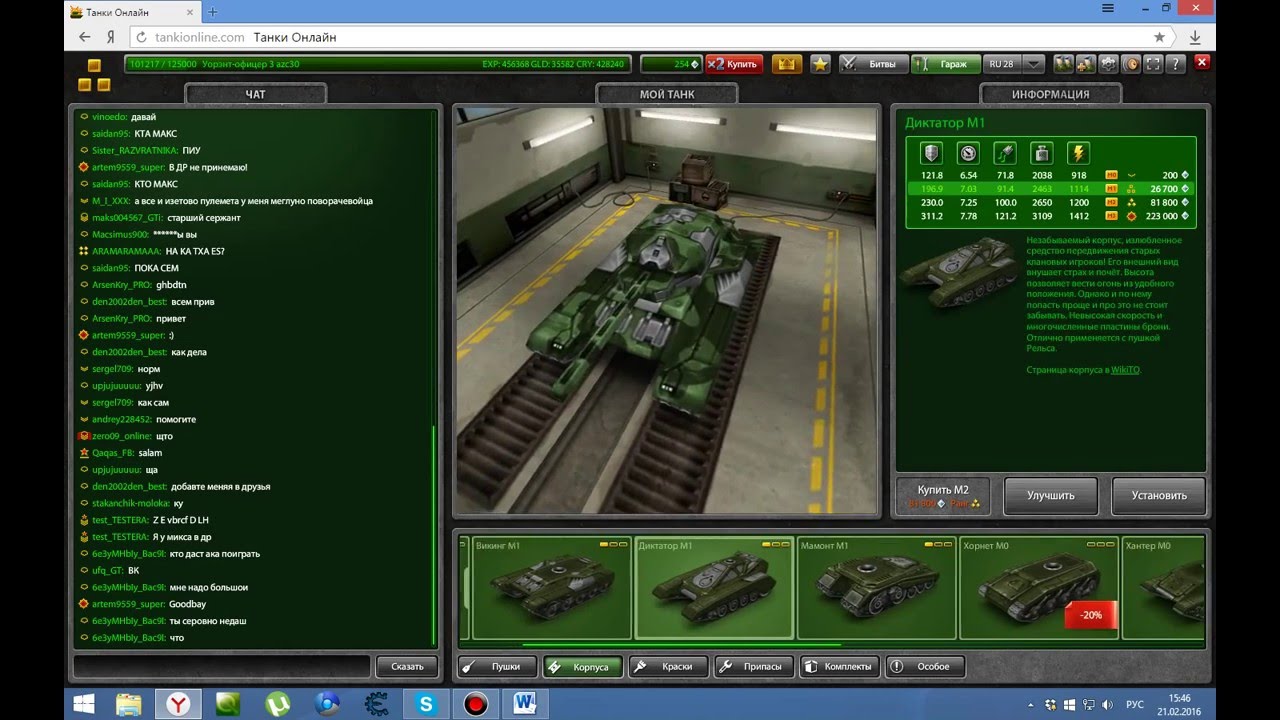Click the yellow squares icon above chat
This screenshot has height=720, width=1280.
[x=96, y=75]
